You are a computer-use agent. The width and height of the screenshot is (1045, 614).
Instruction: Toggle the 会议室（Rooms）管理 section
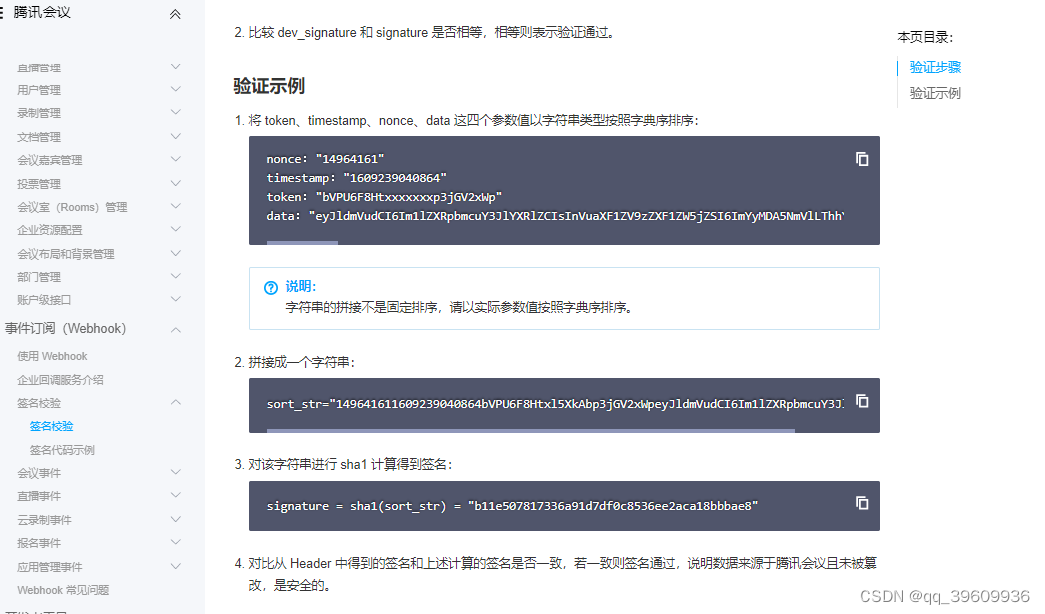pyautogui.click(x=175, y=206)
